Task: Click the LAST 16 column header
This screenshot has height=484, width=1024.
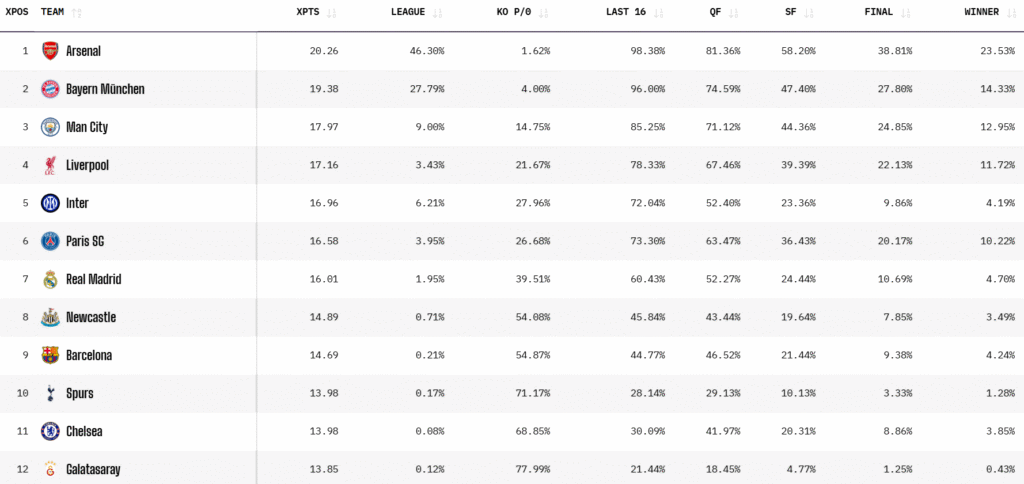Action: click(x=627, y=13)
